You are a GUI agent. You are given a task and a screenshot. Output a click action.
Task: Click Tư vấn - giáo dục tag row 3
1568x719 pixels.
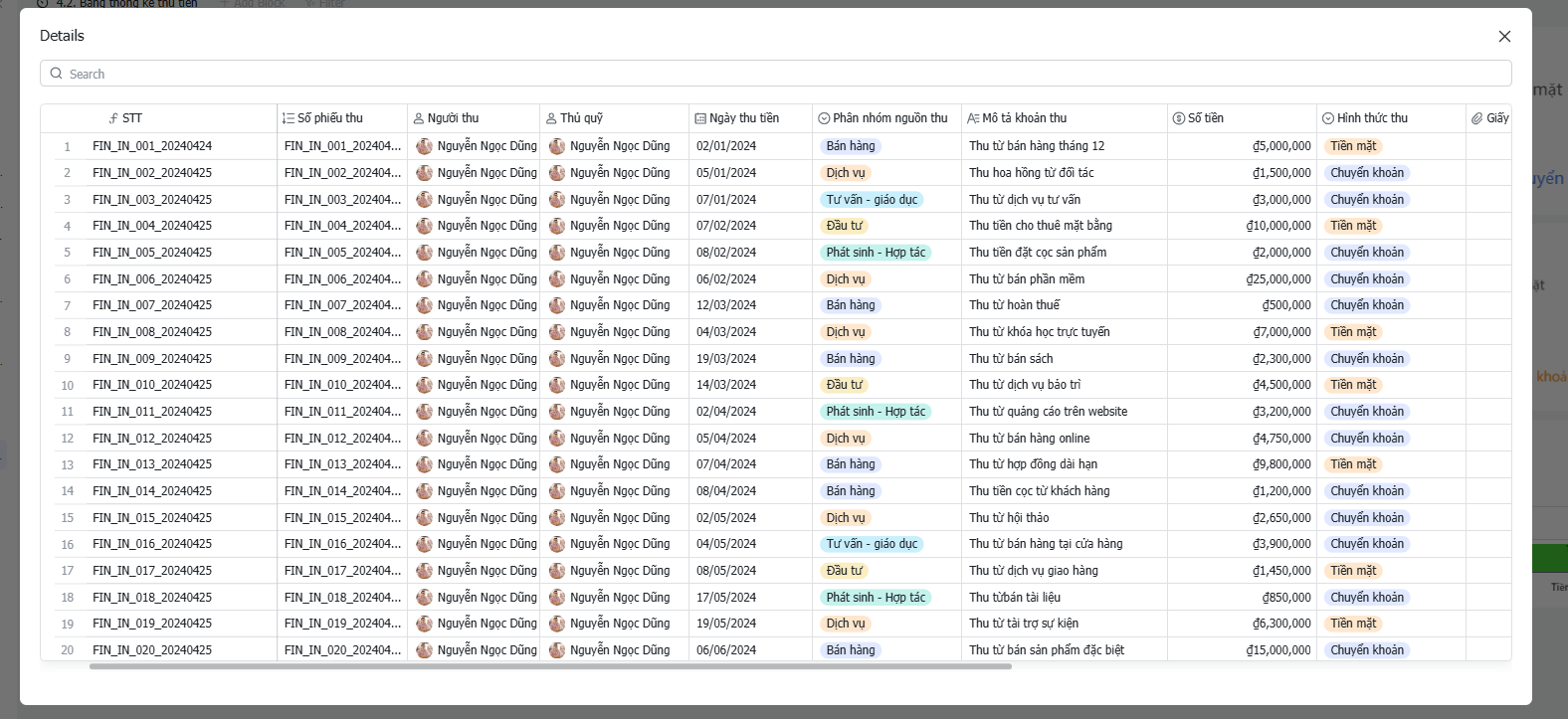872,200
